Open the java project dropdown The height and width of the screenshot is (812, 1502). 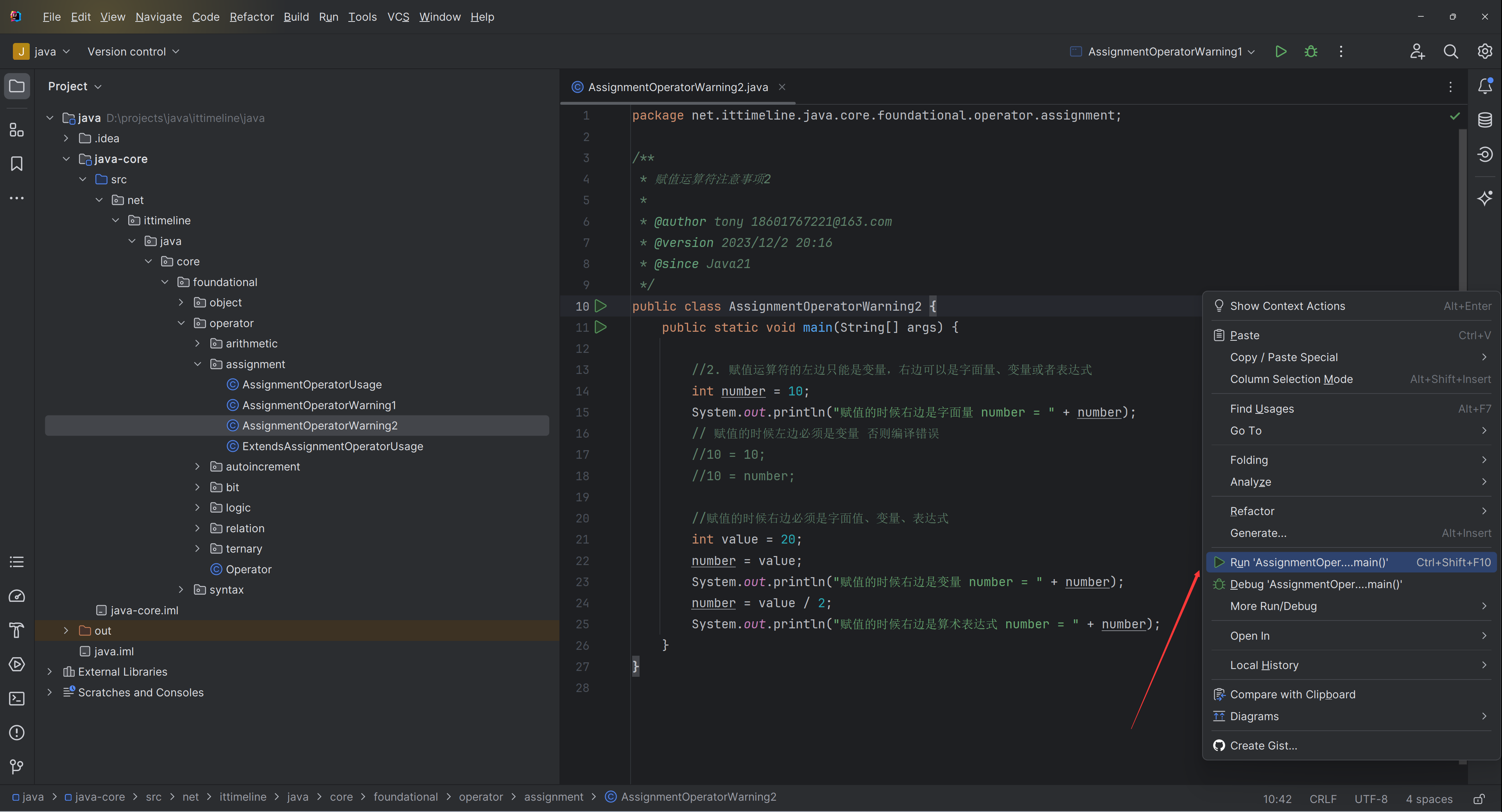42,51
